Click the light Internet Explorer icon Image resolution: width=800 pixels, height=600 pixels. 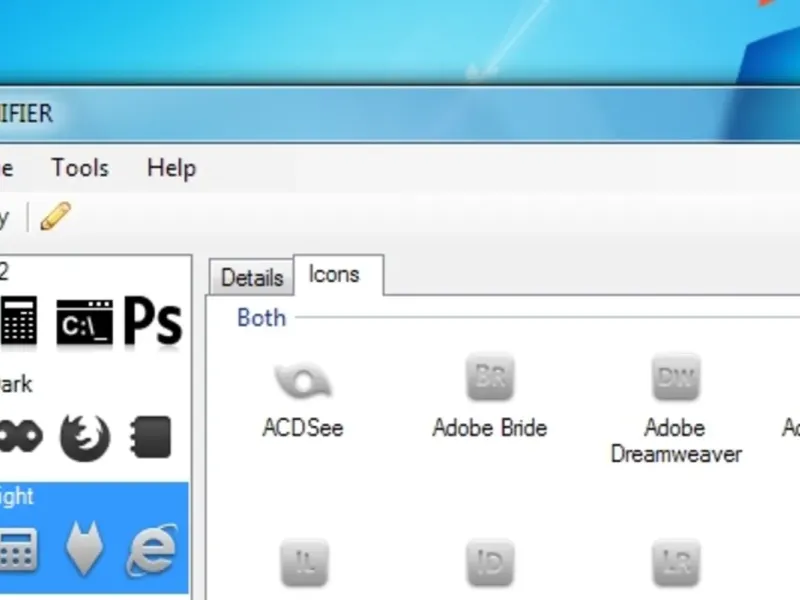coord(152,550)
